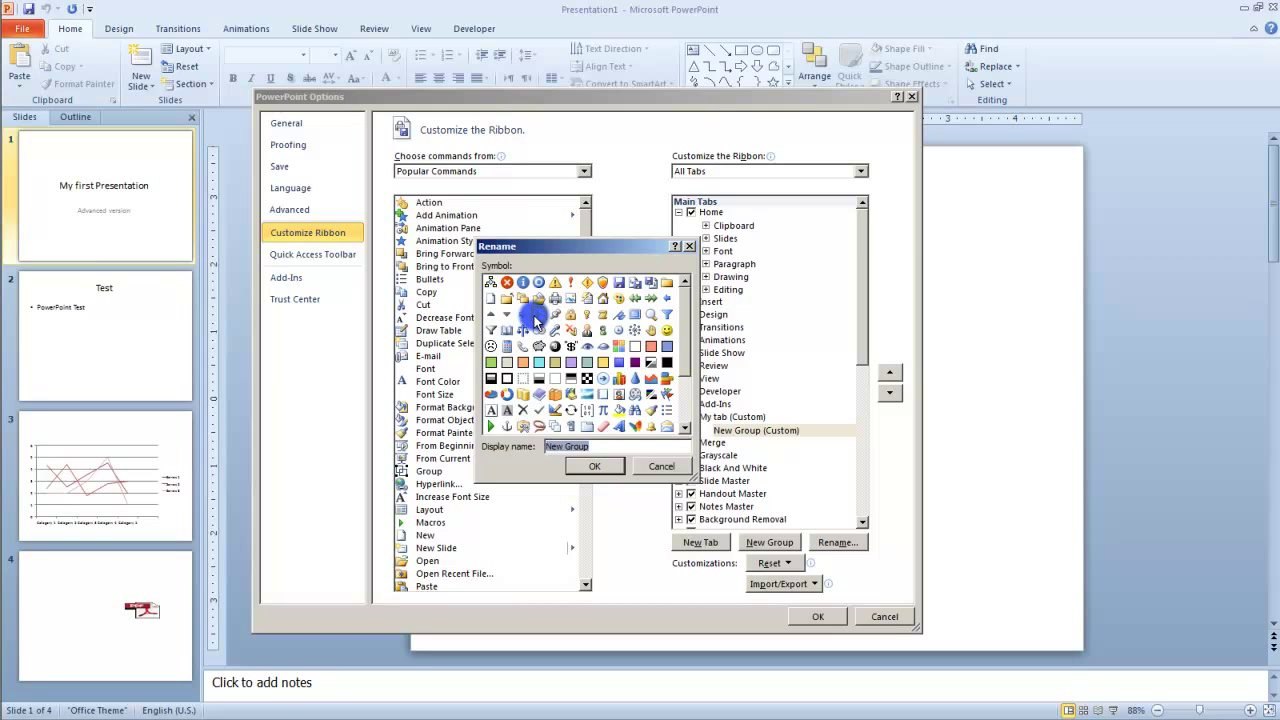Select the calculator symbol

tap(507, 346)
